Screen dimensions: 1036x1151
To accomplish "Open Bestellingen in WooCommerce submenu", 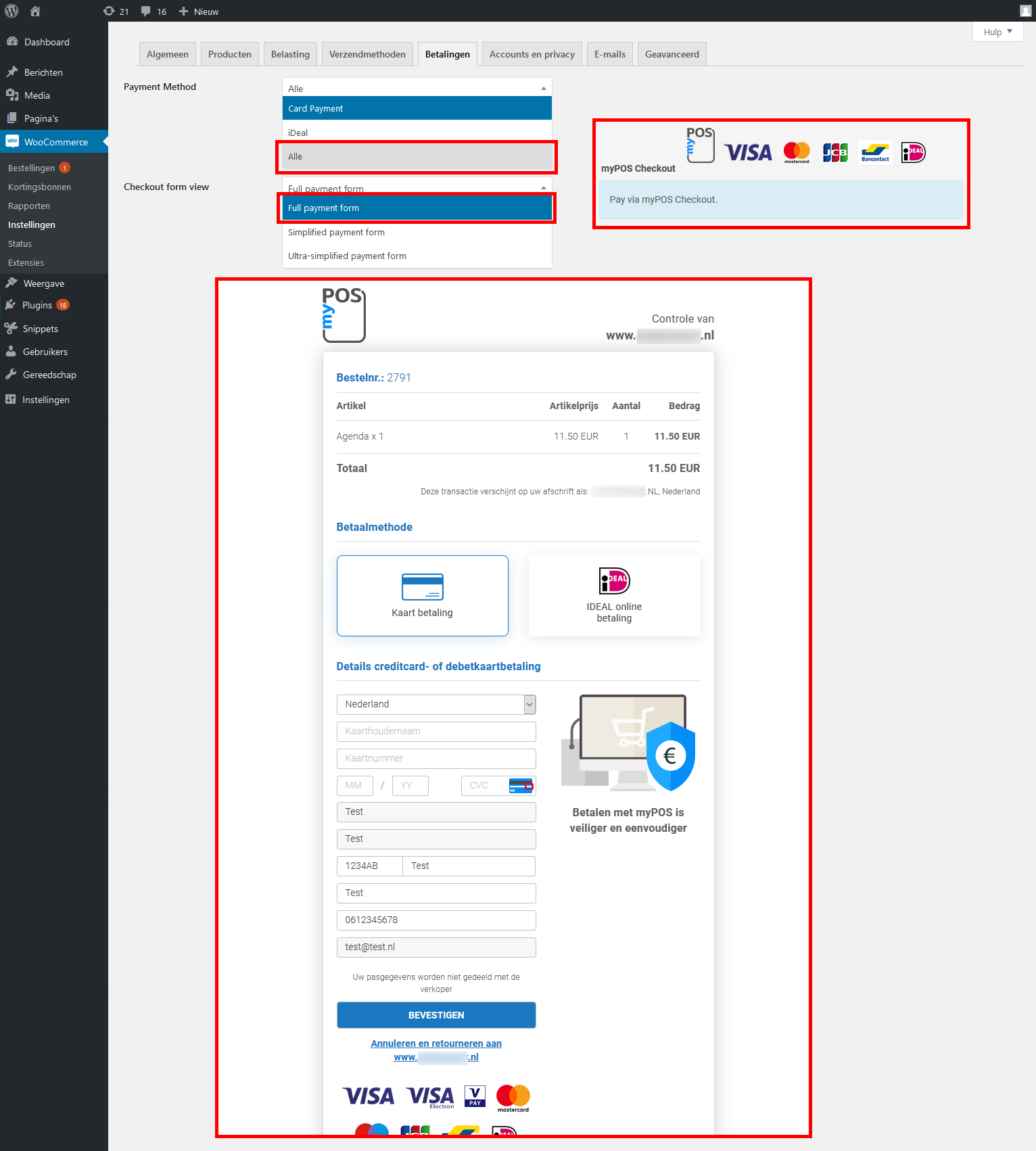I will point(31,168).
